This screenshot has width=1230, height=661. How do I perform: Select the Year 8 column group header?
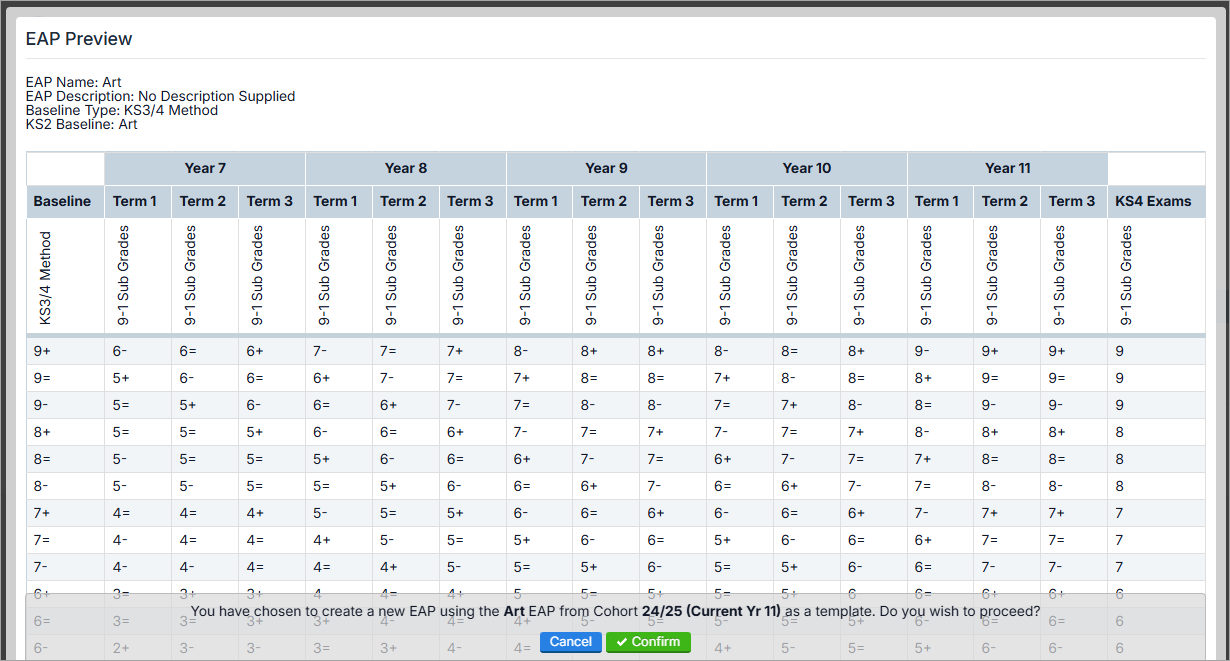(406, 168)
